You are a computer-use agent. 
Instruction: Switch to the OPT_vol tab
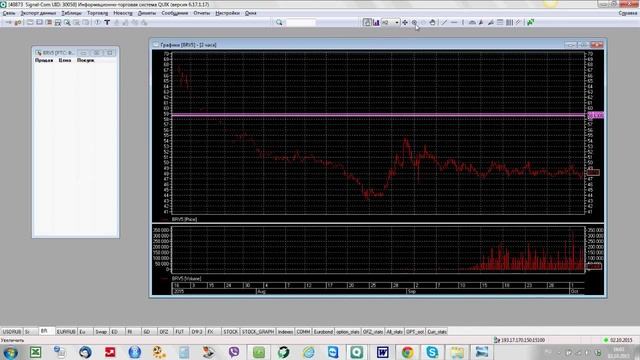coord(415,332)
